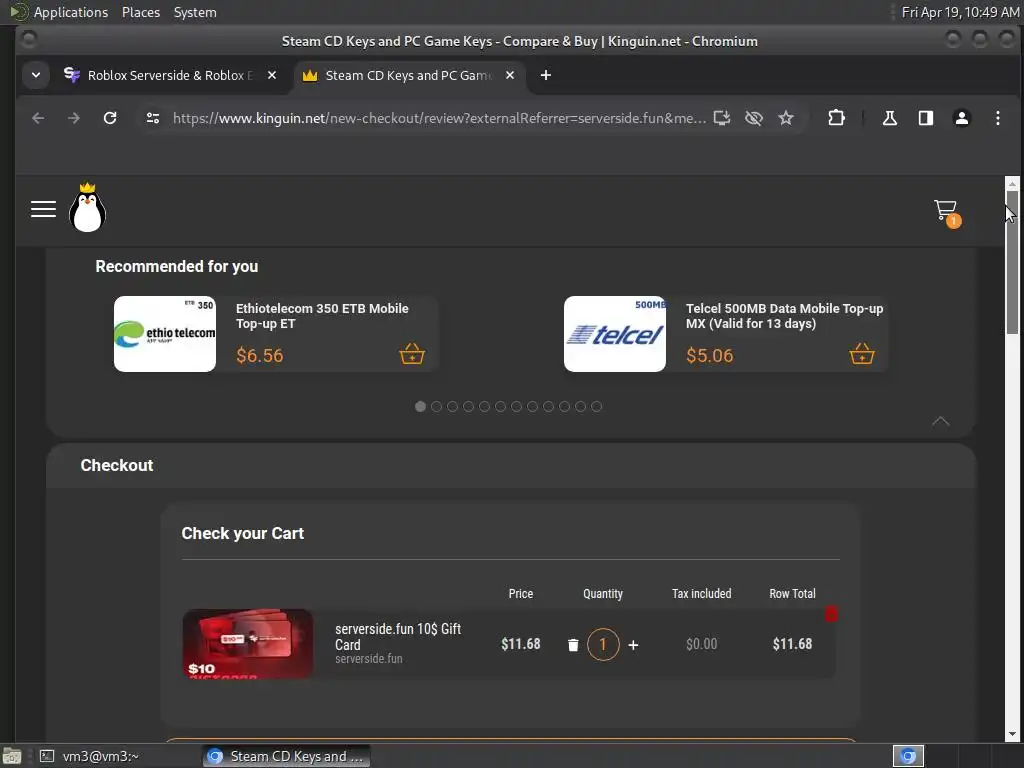Click the $6.56 Ethiotelecom price

259,356
